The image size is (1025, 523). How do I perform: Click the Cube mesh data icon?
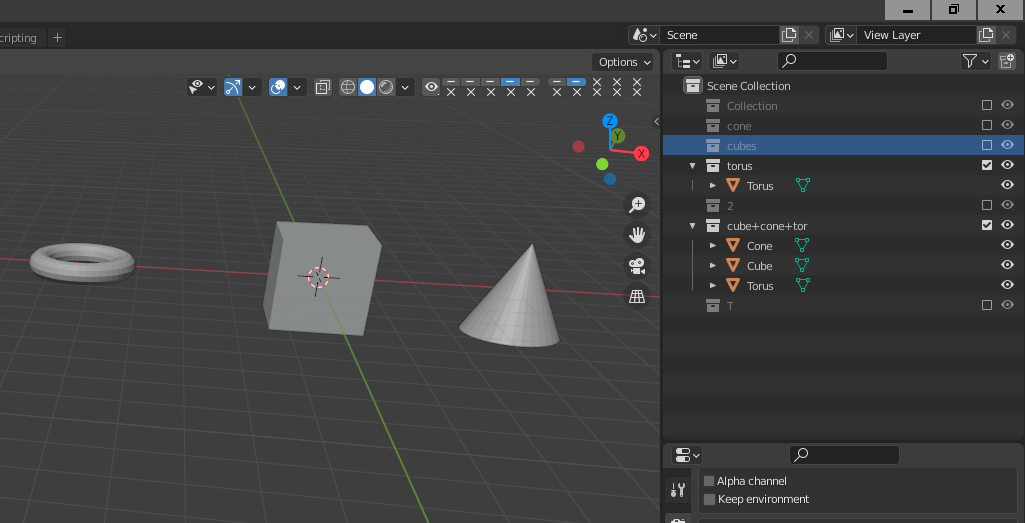pyautogui.click(x=802, y=265)
